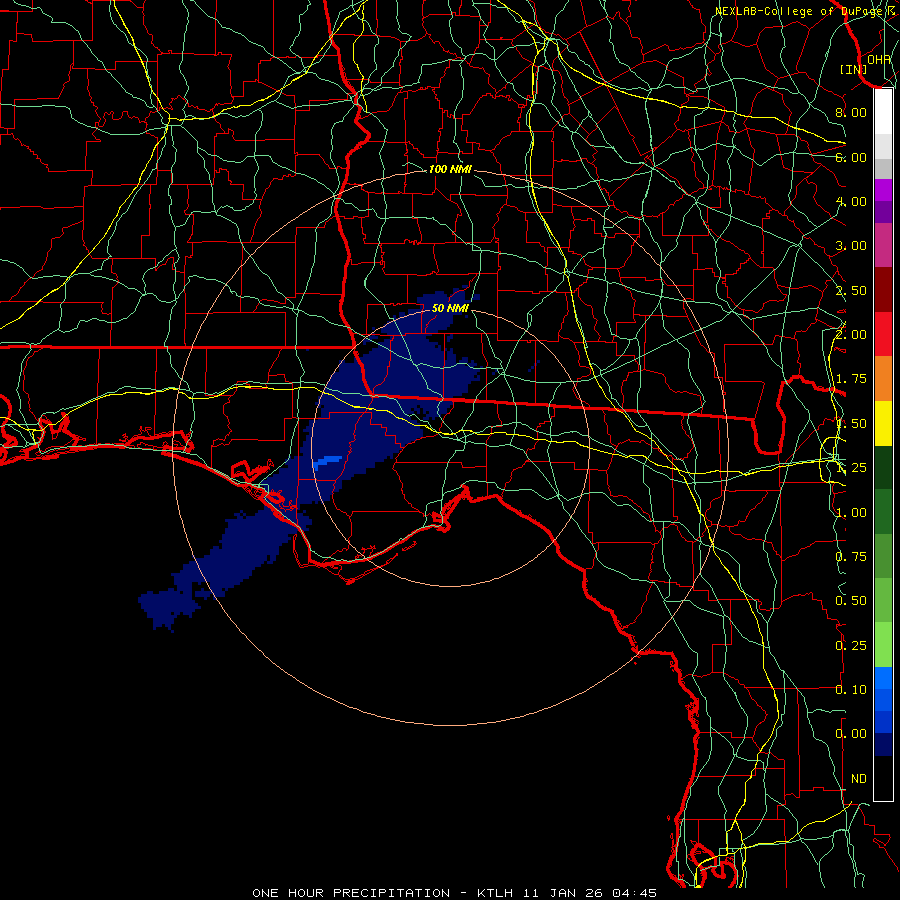Select the pink legend color swatch
The width and height of the screenshot is (900, 900).
pyautogui.click(x=883, y=245)
